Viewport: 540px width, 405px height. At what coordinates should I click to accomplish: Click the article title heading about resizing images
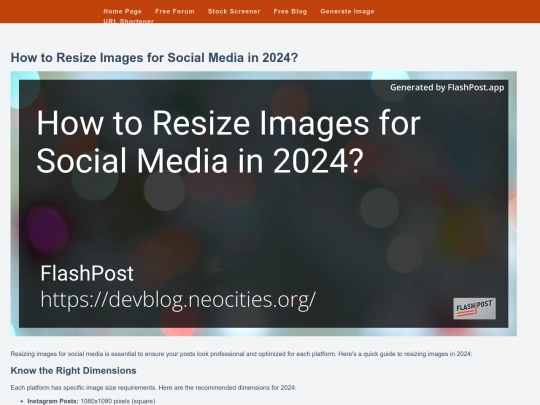[154, 58]
